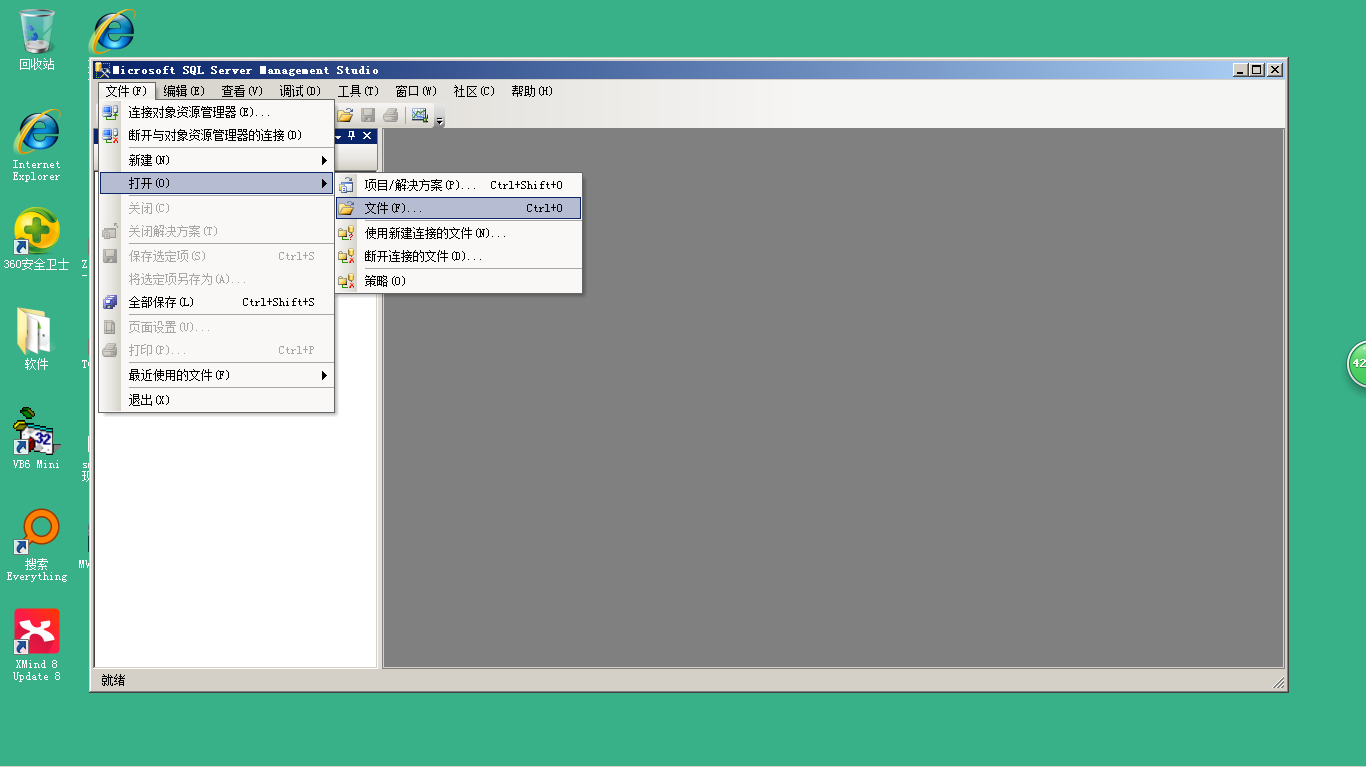Click the SSMS title bar app icon
This screenshot has width=1366, height=768.
click(x=102, y=70)
